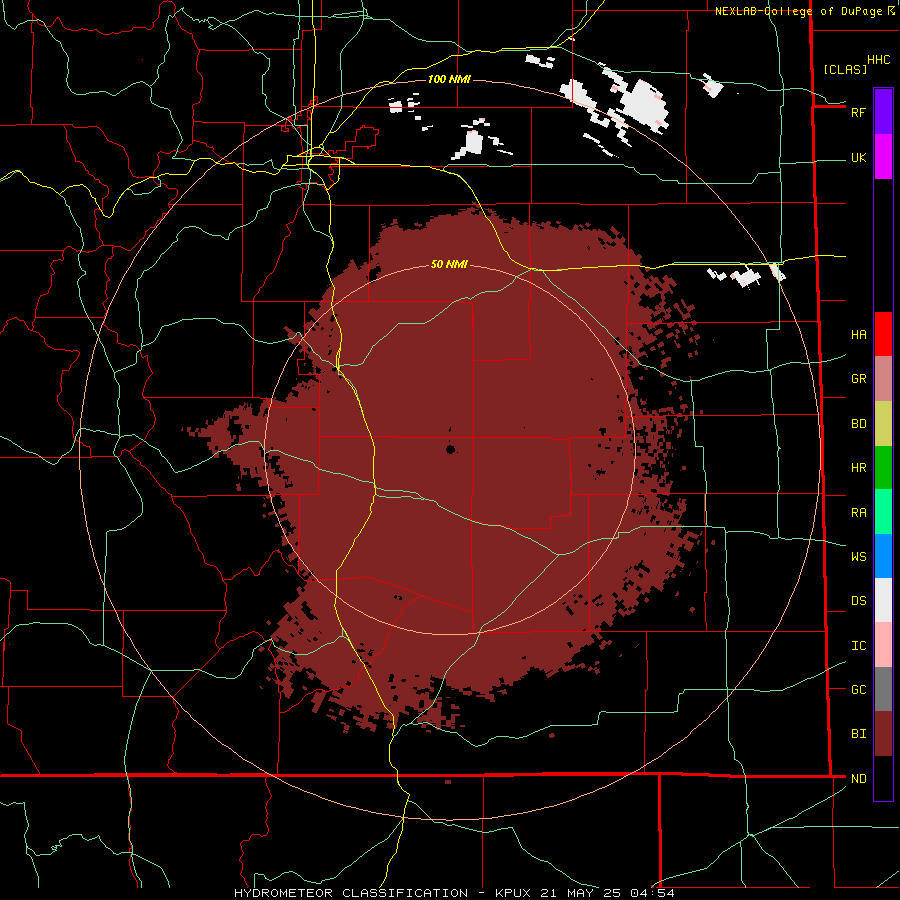Click the "NEXLAB-College of DuPage" text
The image size is (900, 900).
pos(798,11)
